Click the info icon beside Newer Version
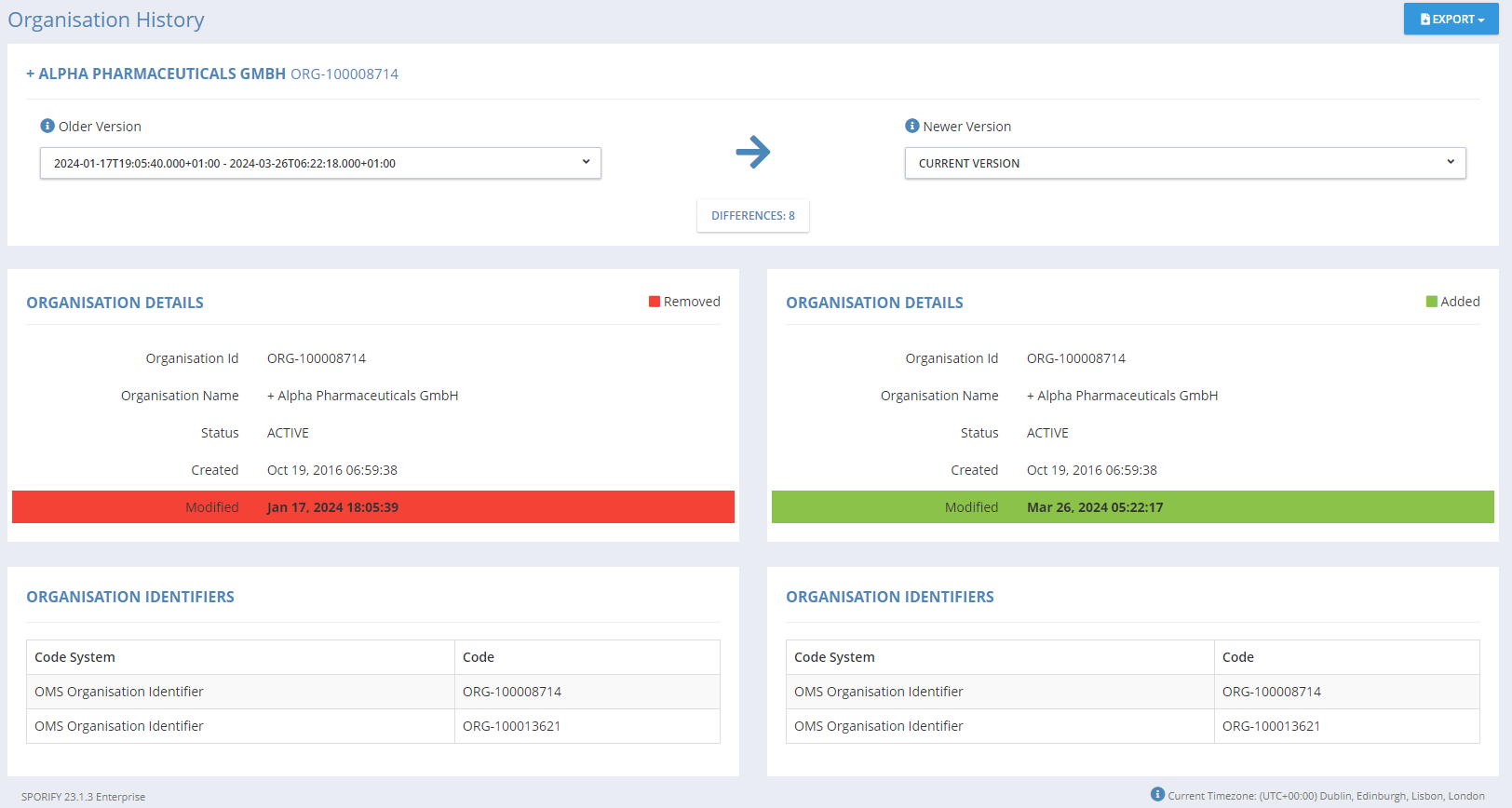Image resolution: width=1512 pixels, height=808 pixels. pos(912,126)
